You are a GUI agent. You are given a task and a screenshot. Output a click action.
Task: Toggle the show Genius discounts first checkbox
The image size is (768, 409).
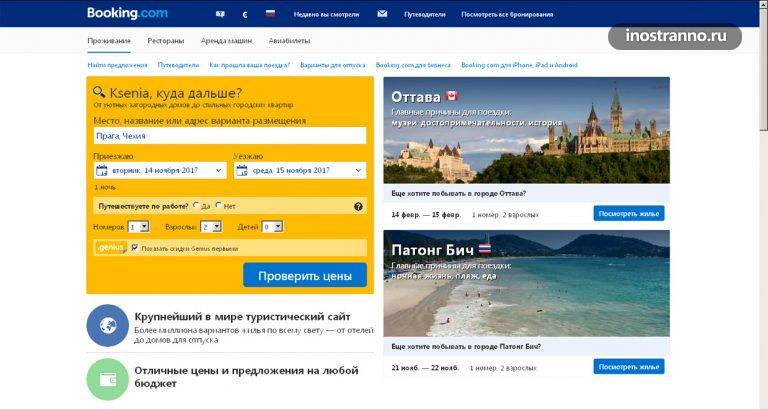[x=135, y=247]
